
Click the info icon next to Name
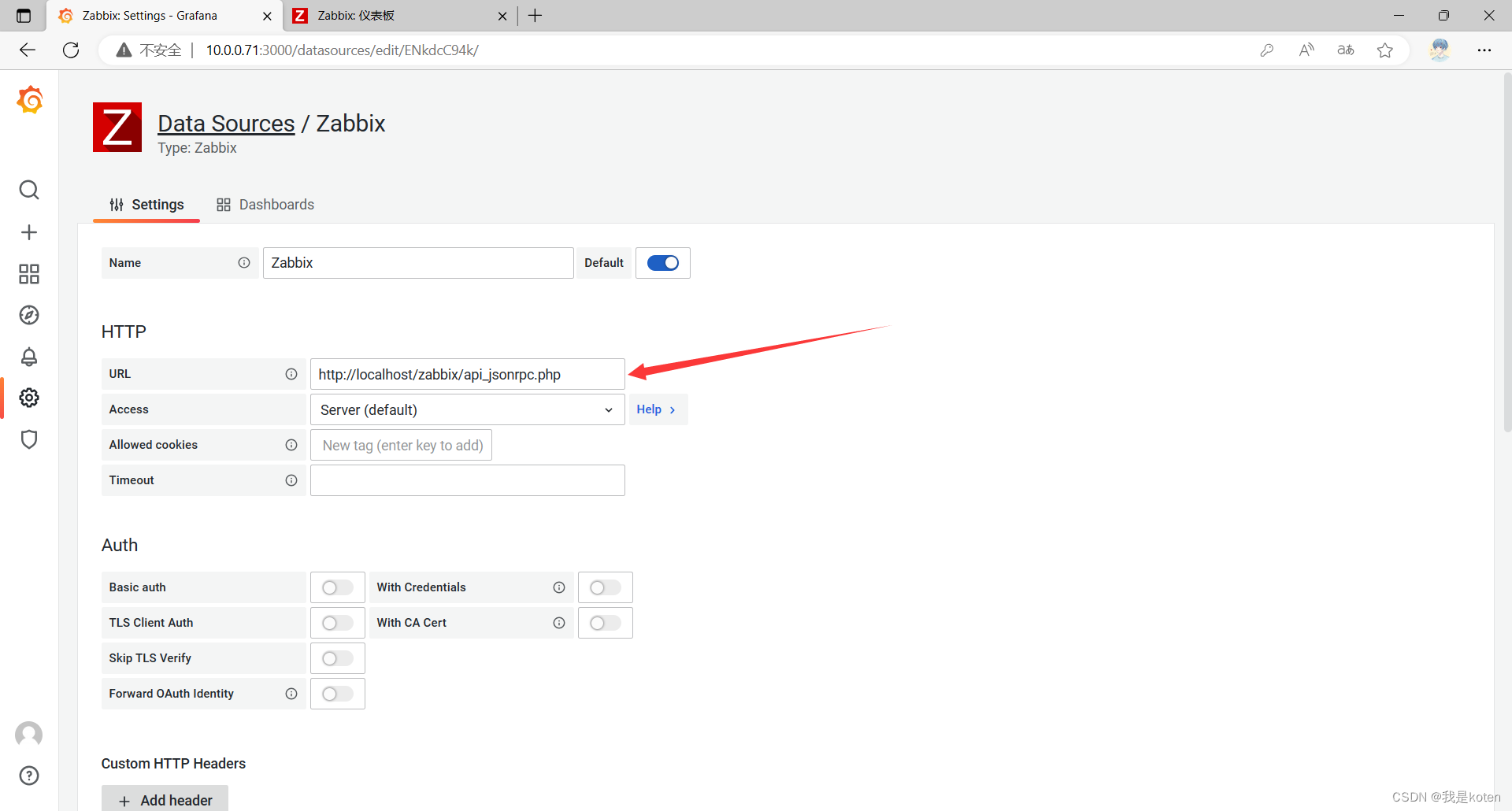[244, 263]
